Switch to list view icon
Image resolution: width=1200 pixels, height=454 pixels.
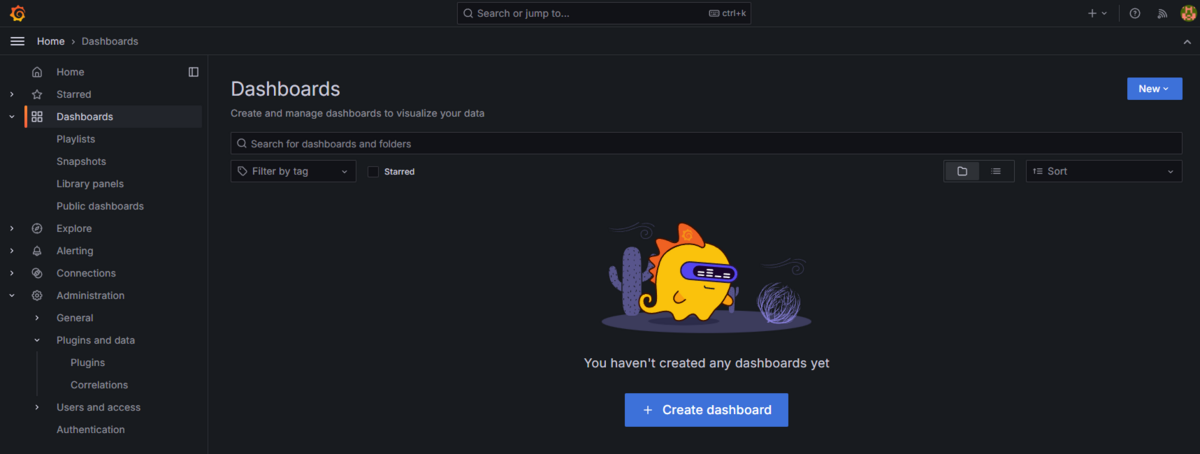tap(996, 171)
